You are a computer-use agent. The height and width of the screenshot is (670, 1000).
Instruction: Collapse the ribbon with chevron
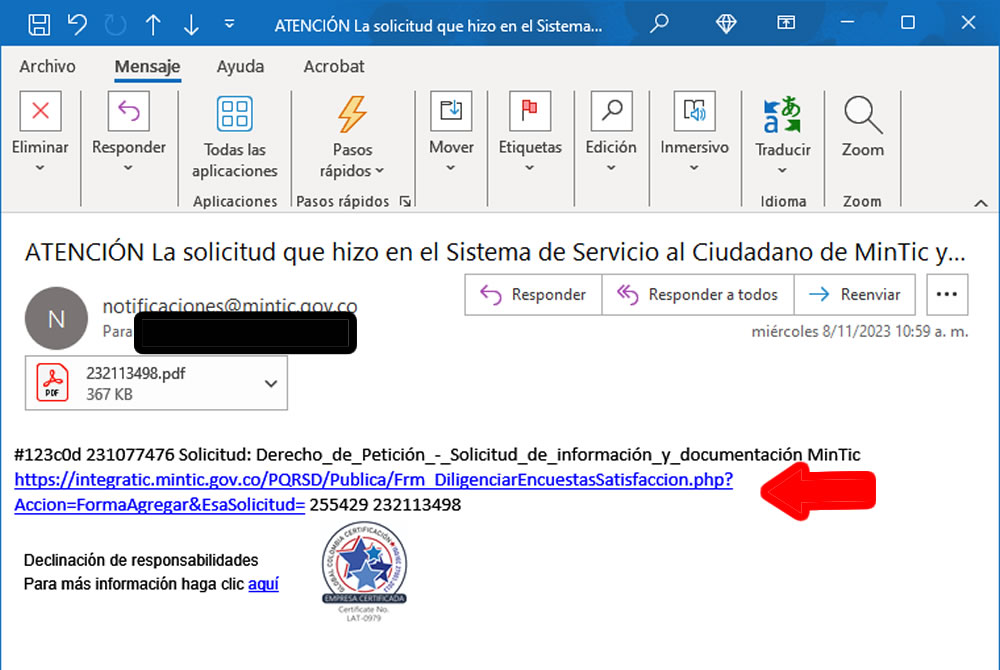click(981, 203)
